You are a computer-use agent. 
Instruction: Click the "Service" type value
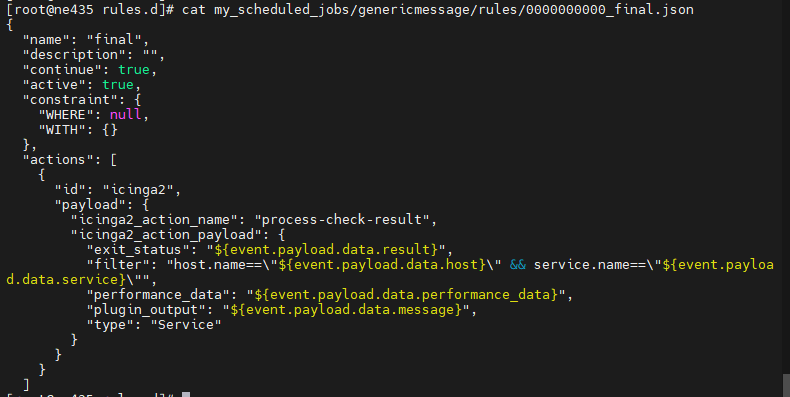pyautogui.click(x=186, y=324)
